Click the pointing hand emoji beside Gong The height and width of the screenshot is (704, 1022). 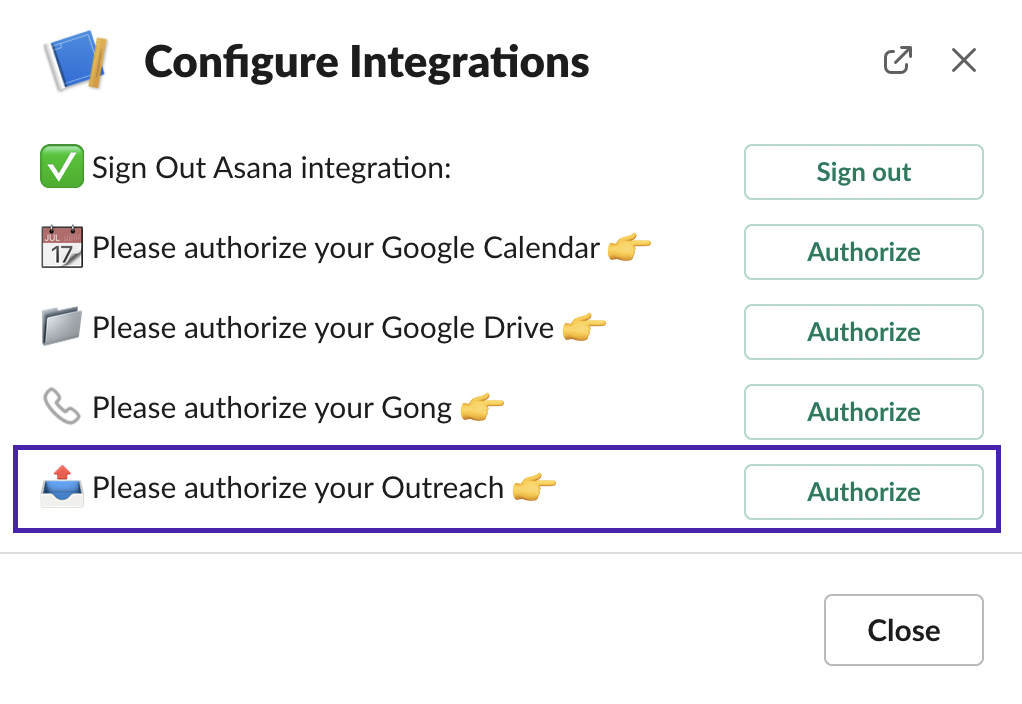click(482, 407)
